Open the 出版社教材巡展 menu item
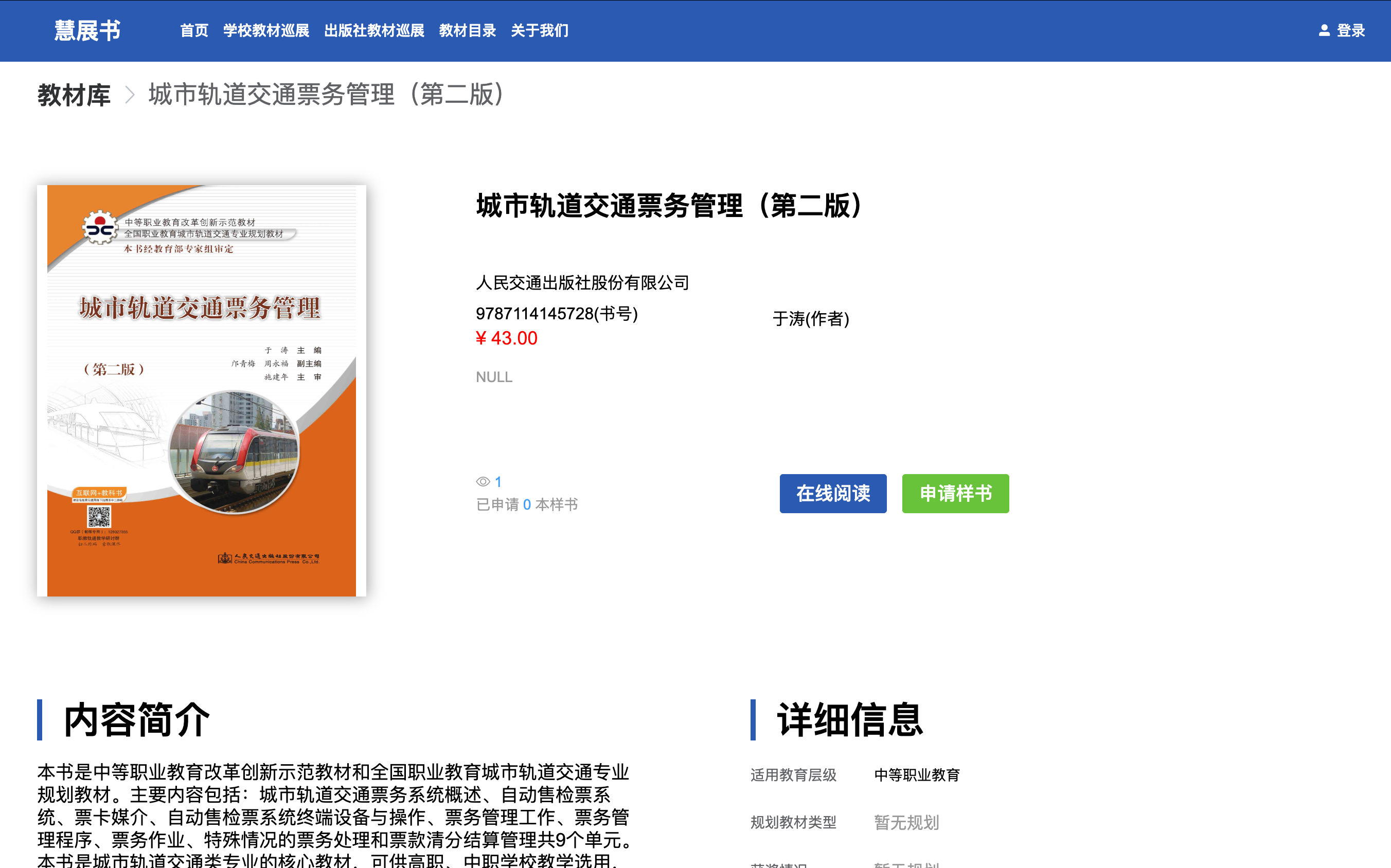The width and height of the screenshot is (1391, 868). click(x=374, y=30)
